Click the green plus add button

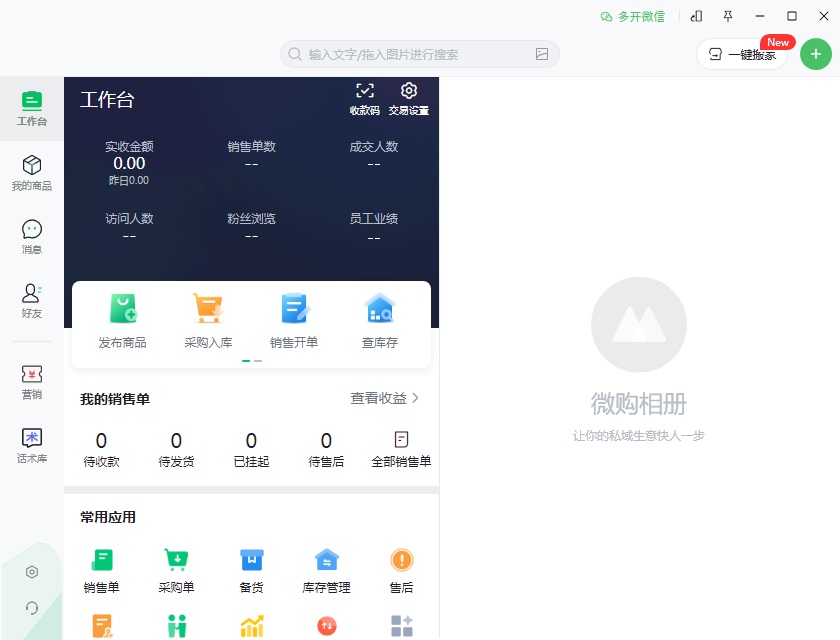coord(815,54)
